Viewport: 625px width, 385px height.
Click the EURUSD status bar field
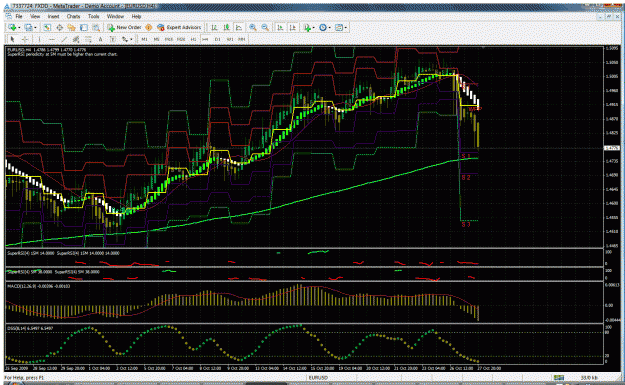[x=318, y=377]
